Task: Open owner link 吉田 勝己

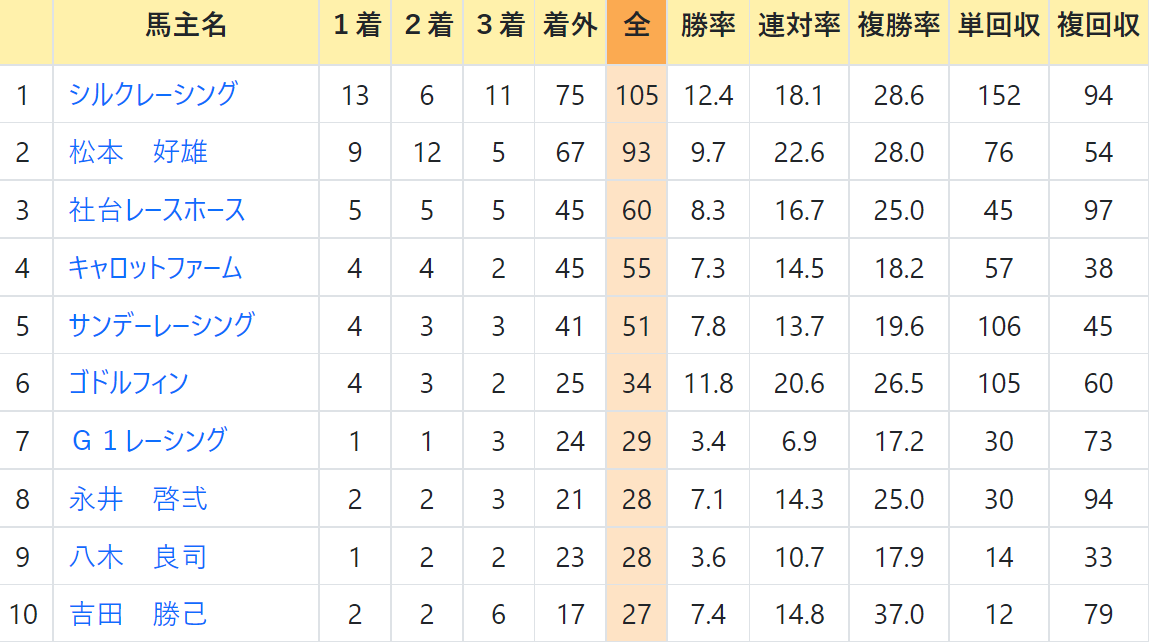Action: click(138, 613)
